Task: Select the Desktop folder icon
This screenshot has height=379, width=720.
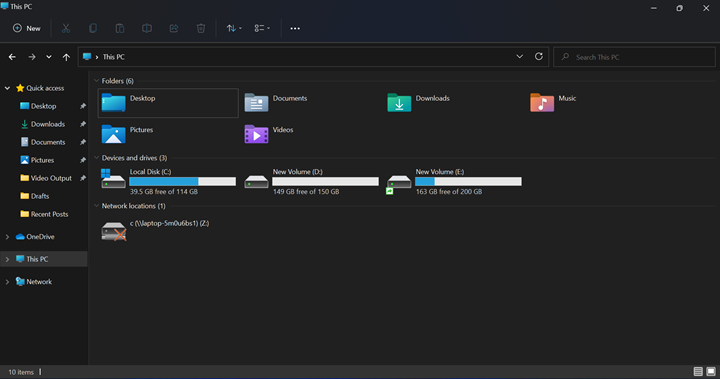Action: [x=113, y=102]
